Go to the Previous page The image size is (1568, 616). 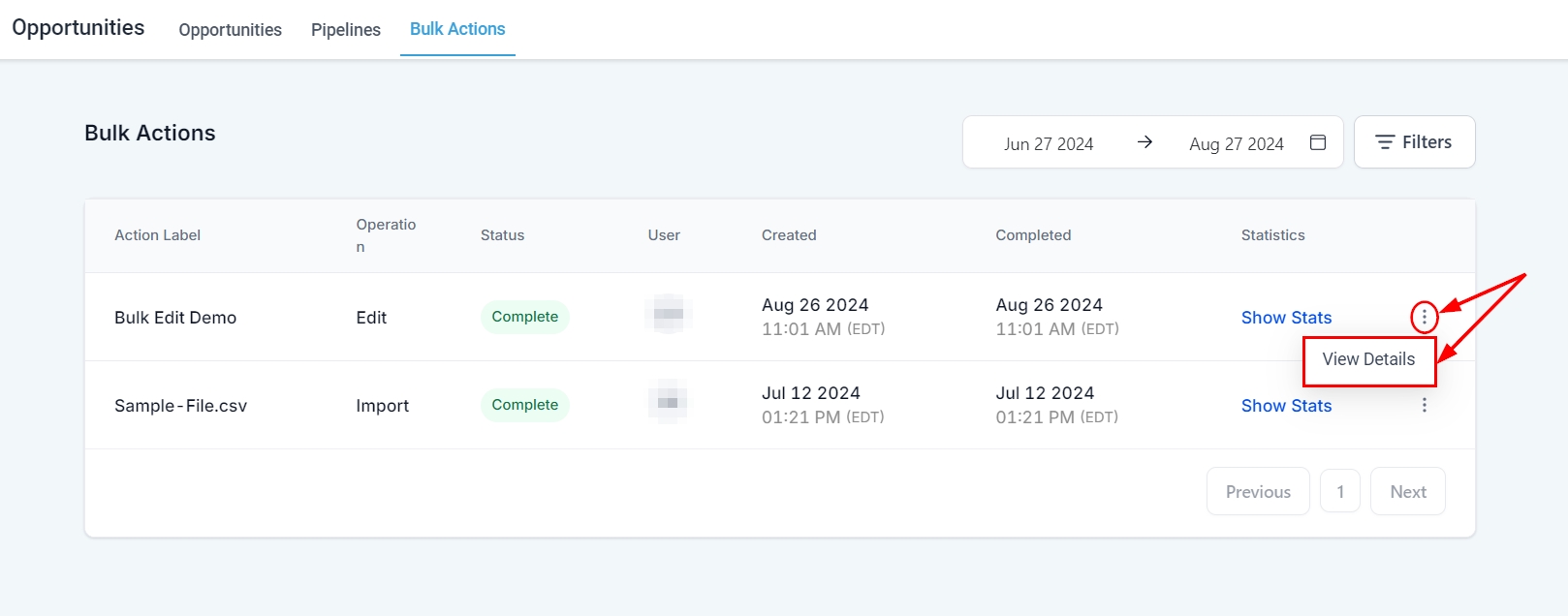[x=1257, y=492]
